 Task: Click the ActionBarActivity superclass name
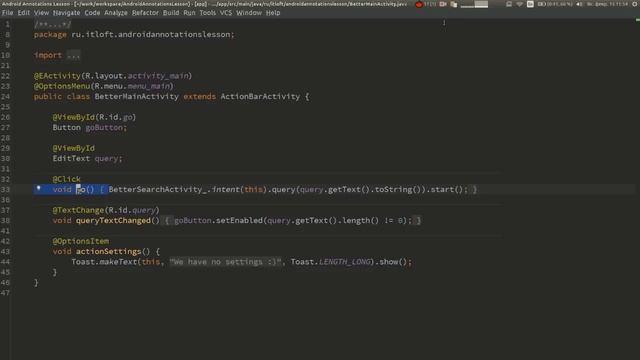tap(260, 97)
